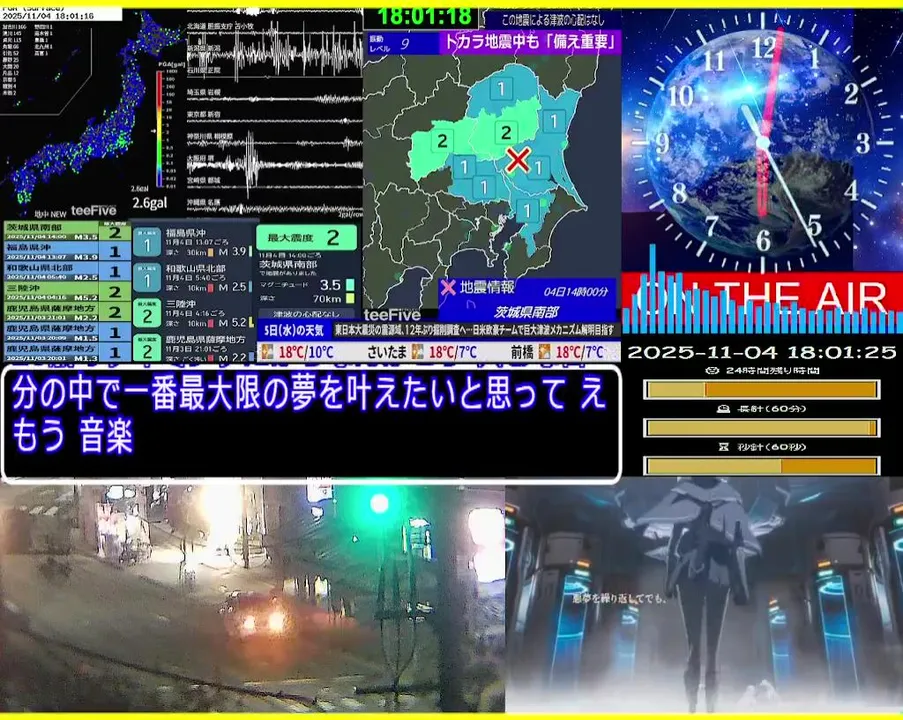Open the anime video with the cloaked figure
903x720 pixels.
click(704, 595)
